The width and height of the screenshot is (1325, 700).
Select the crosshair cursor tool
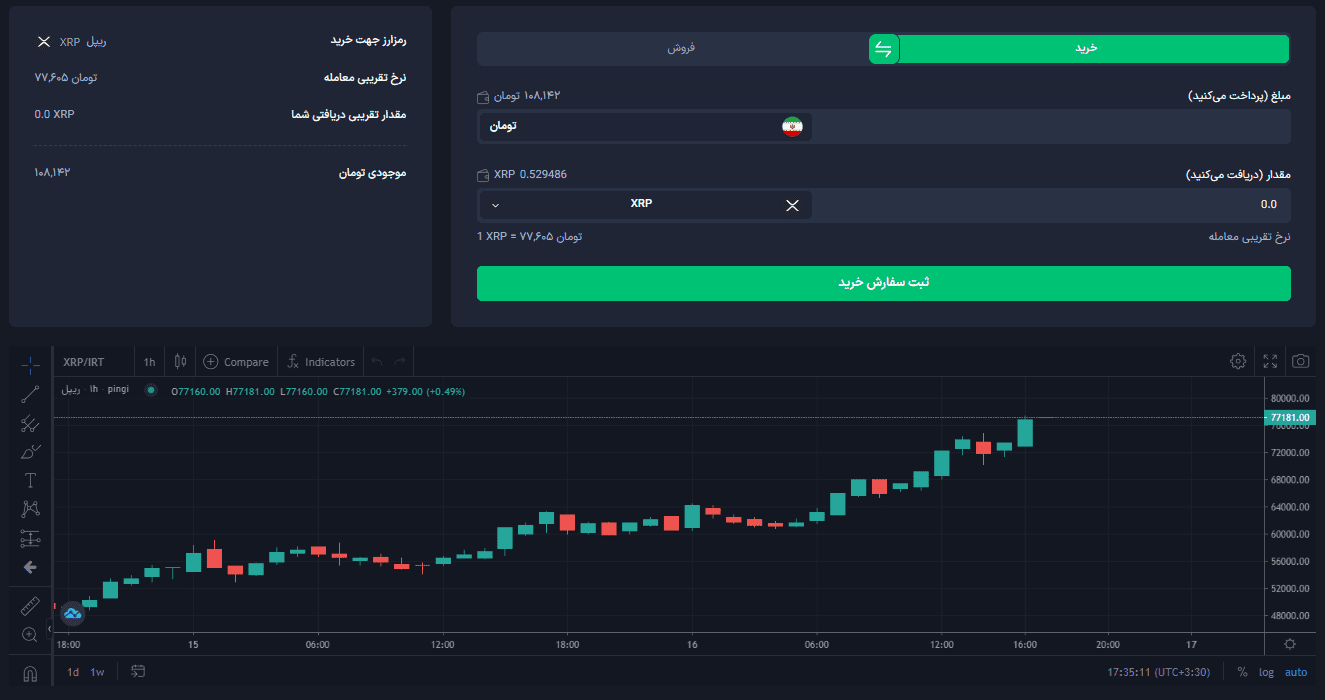coord(30,365)
